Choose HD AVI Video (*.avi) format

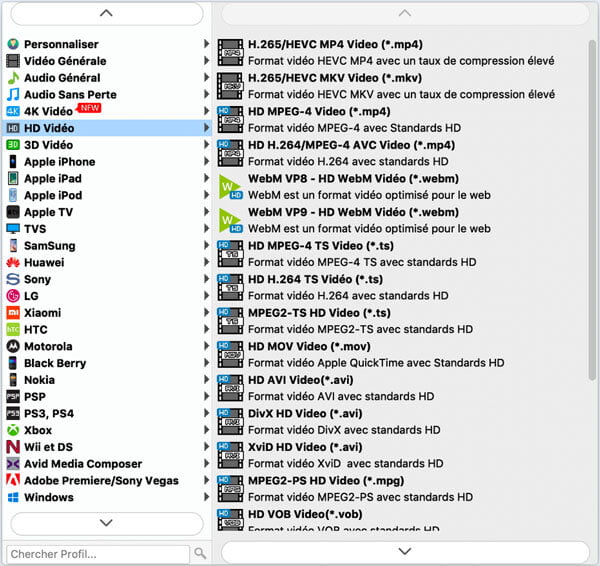click(x=305, y=380)
